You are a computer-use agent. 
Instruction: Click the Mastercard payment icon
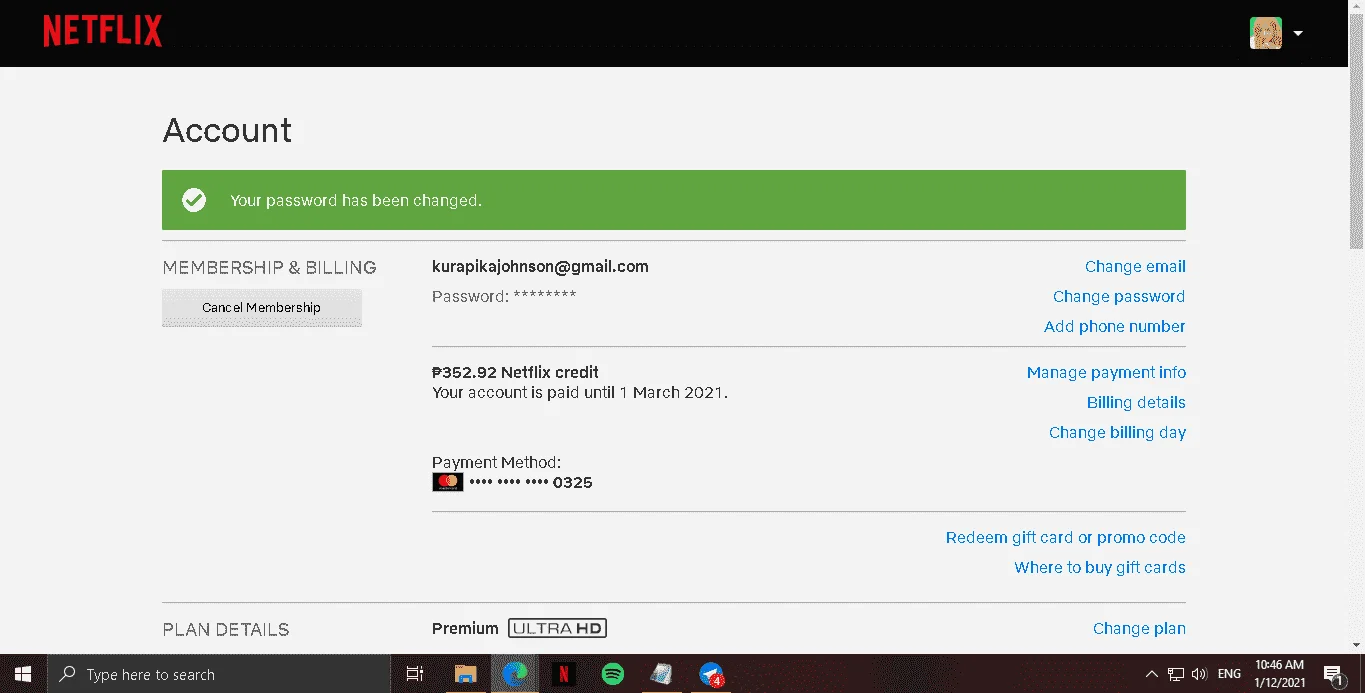click(447, 482)
